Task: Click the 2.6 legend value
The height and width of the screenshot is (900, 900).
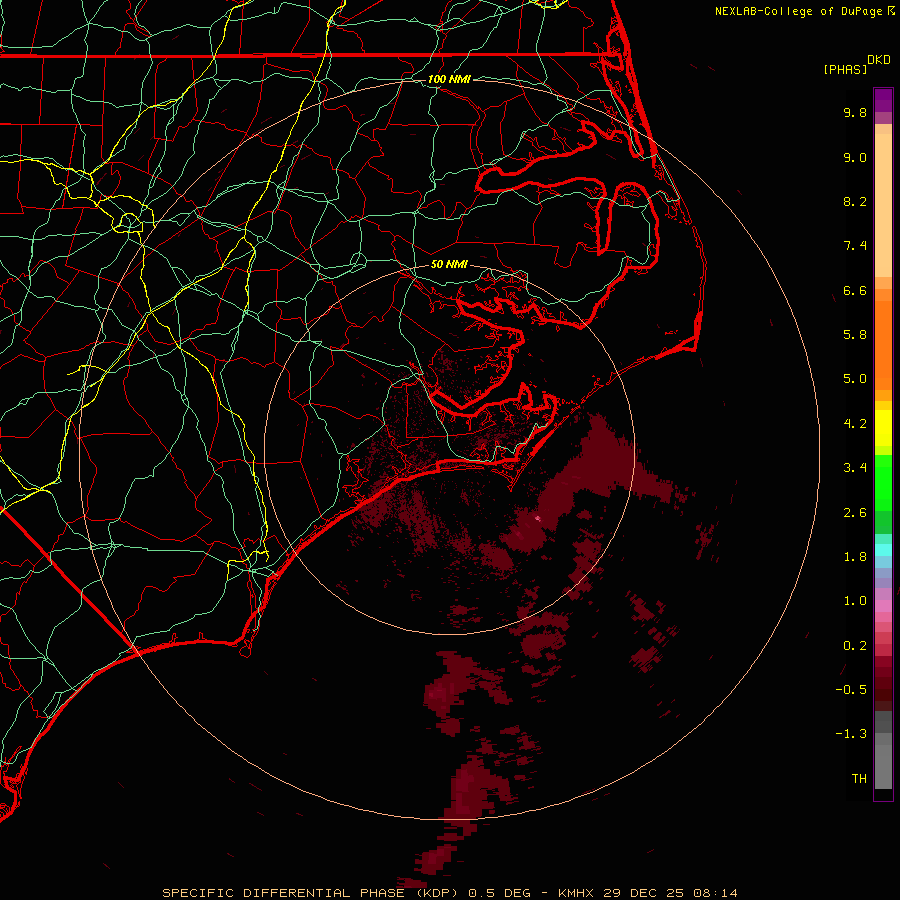Action: [855, 513]
